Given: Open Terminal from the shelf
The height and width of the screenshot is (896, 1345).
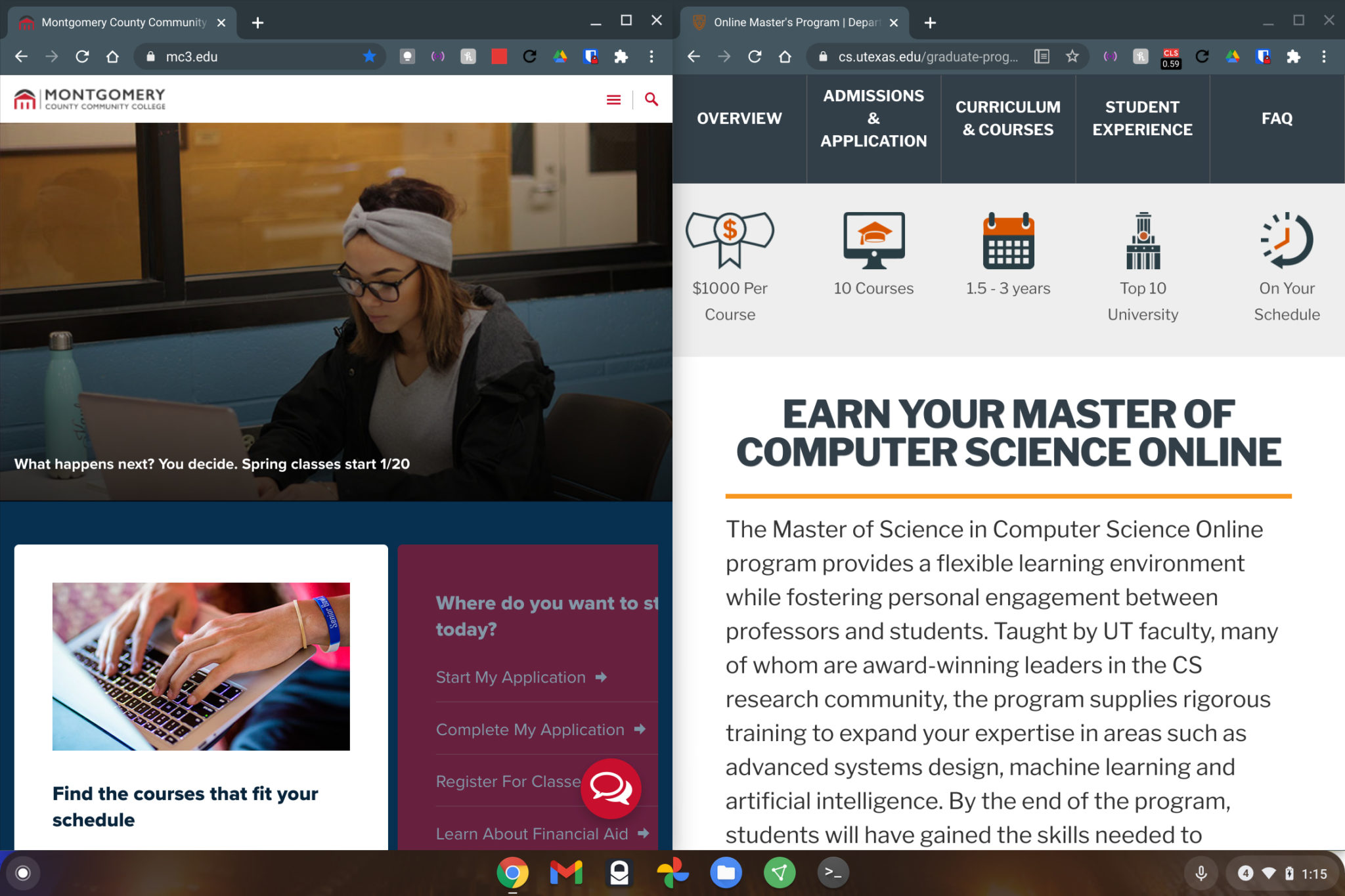Looking at the screenshot, I should point(833,873).
